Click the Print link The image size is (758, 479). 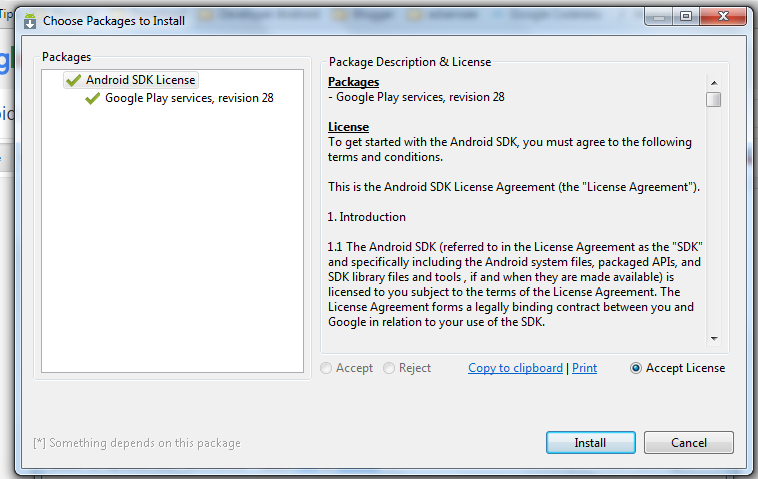pos(584,368)
